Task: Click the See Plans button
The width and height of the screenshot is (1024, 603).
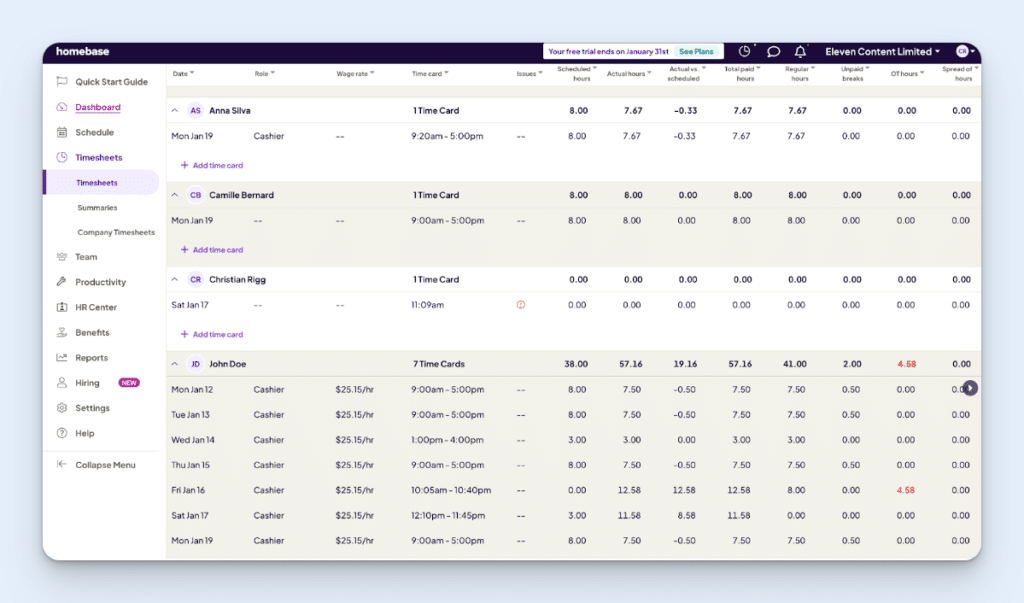Action: (x=696, y=50)
